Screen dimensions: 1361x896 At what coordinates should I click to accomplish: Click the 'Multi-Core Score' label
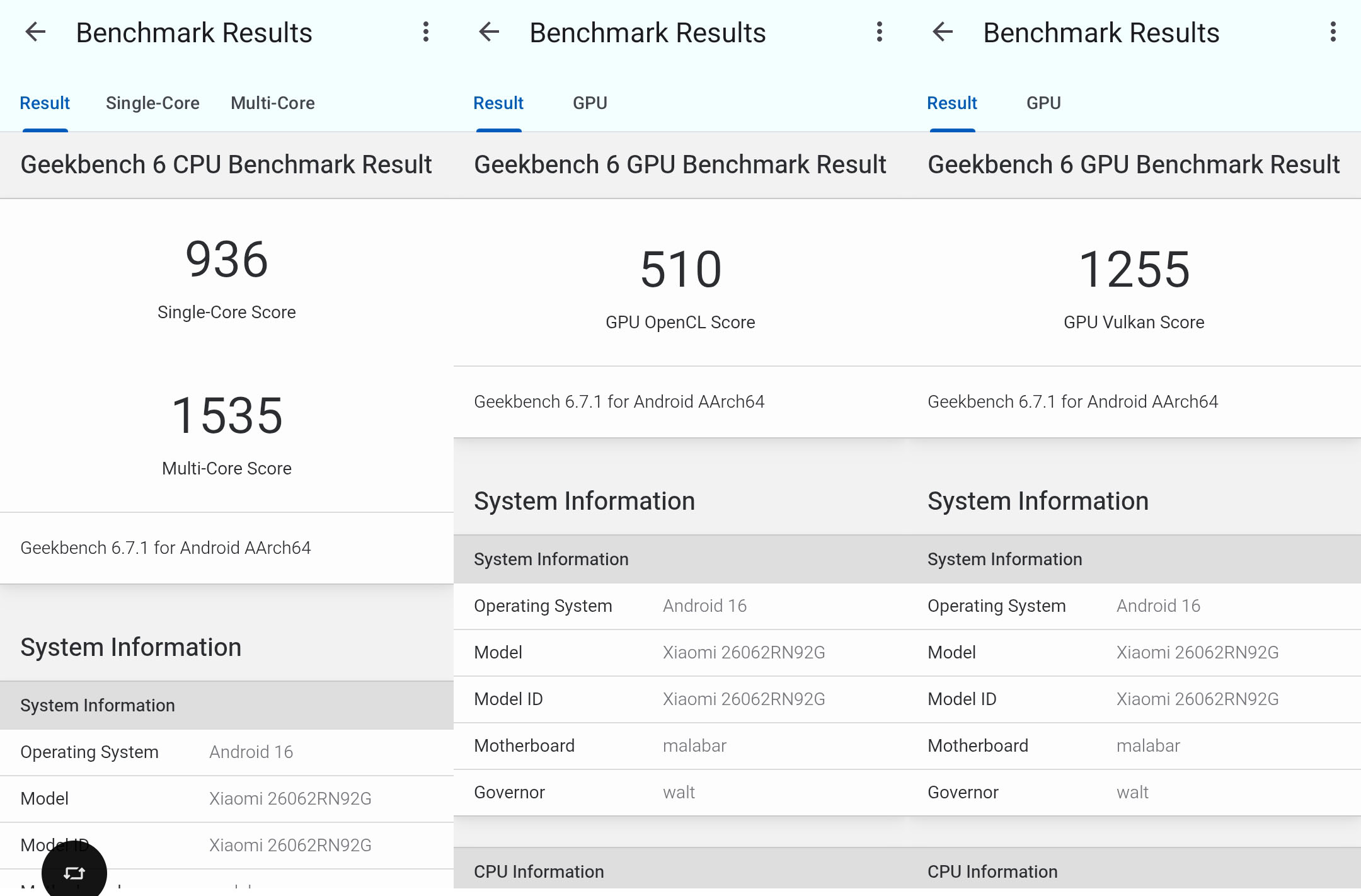(x=227, y=468)
